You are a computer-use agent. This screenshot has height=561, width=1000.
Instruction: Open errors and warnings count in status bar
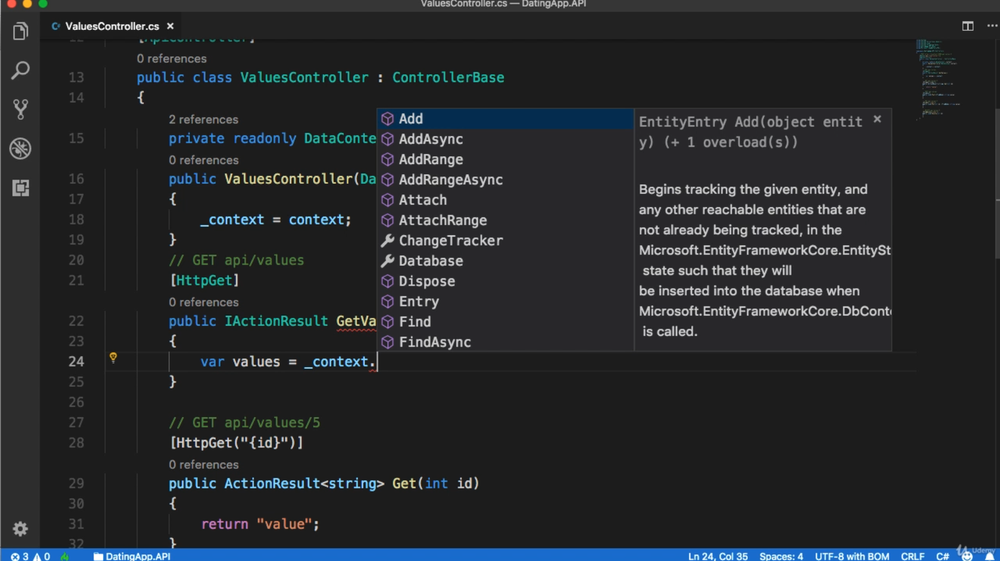(x=30, y=556)
